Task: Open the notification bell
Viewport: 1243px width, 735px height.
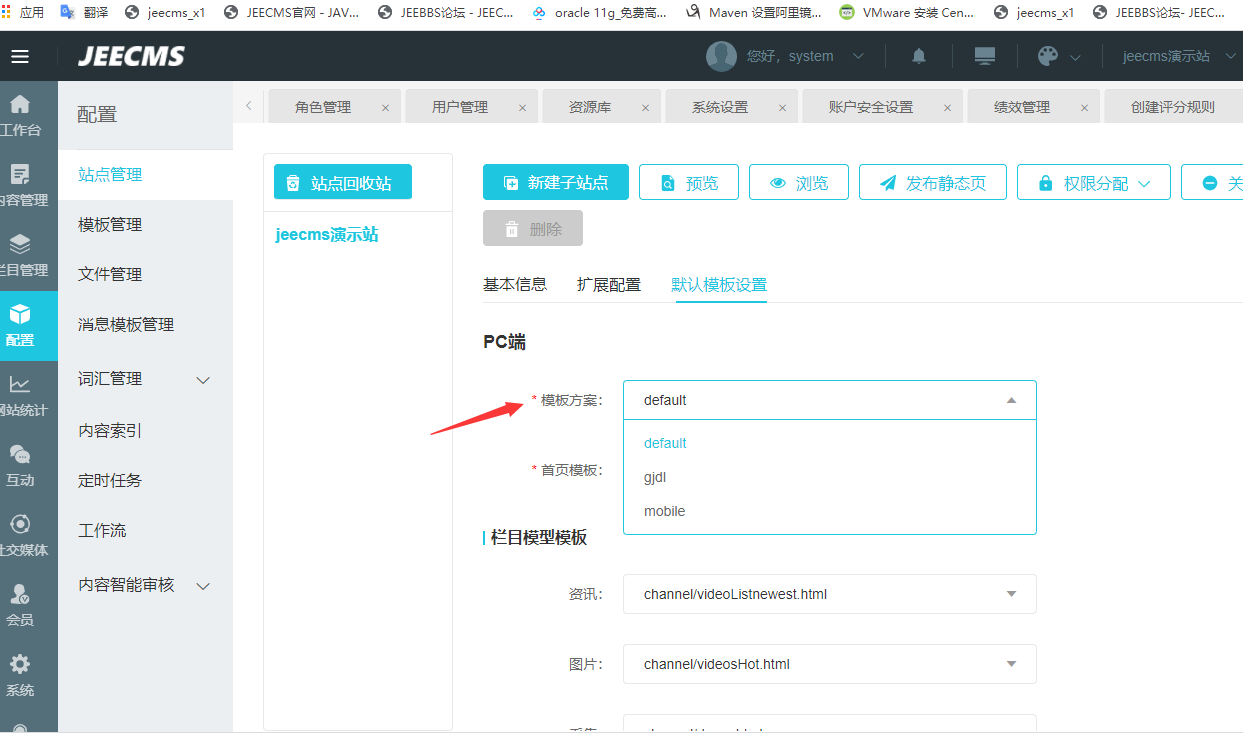Action: [919, 56]
